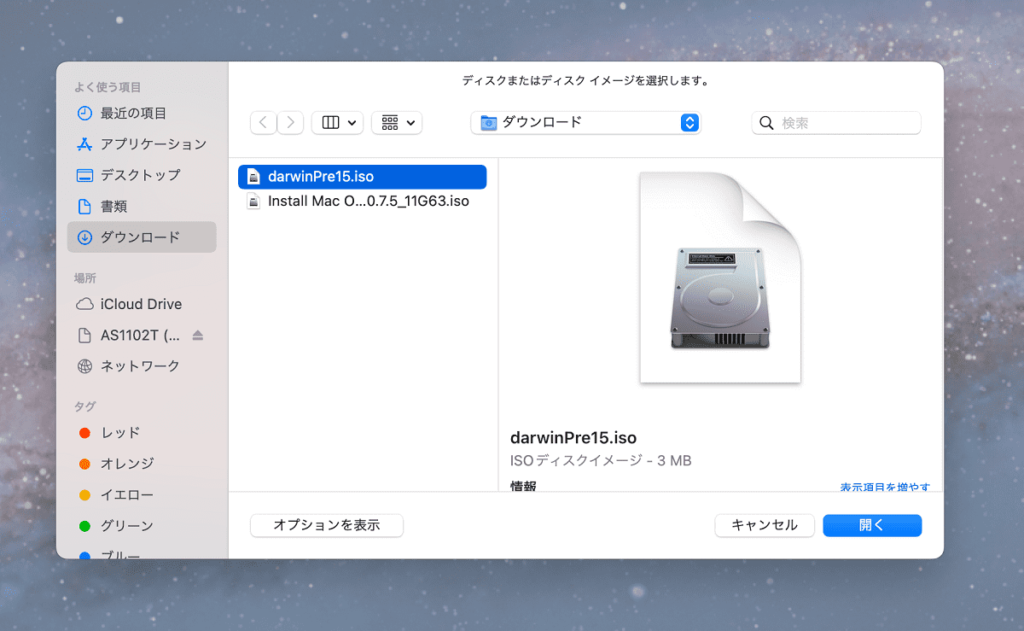1024x631 pixels.
Task: Open iCloud Drive in the sidebar
Action: [142, 304]
